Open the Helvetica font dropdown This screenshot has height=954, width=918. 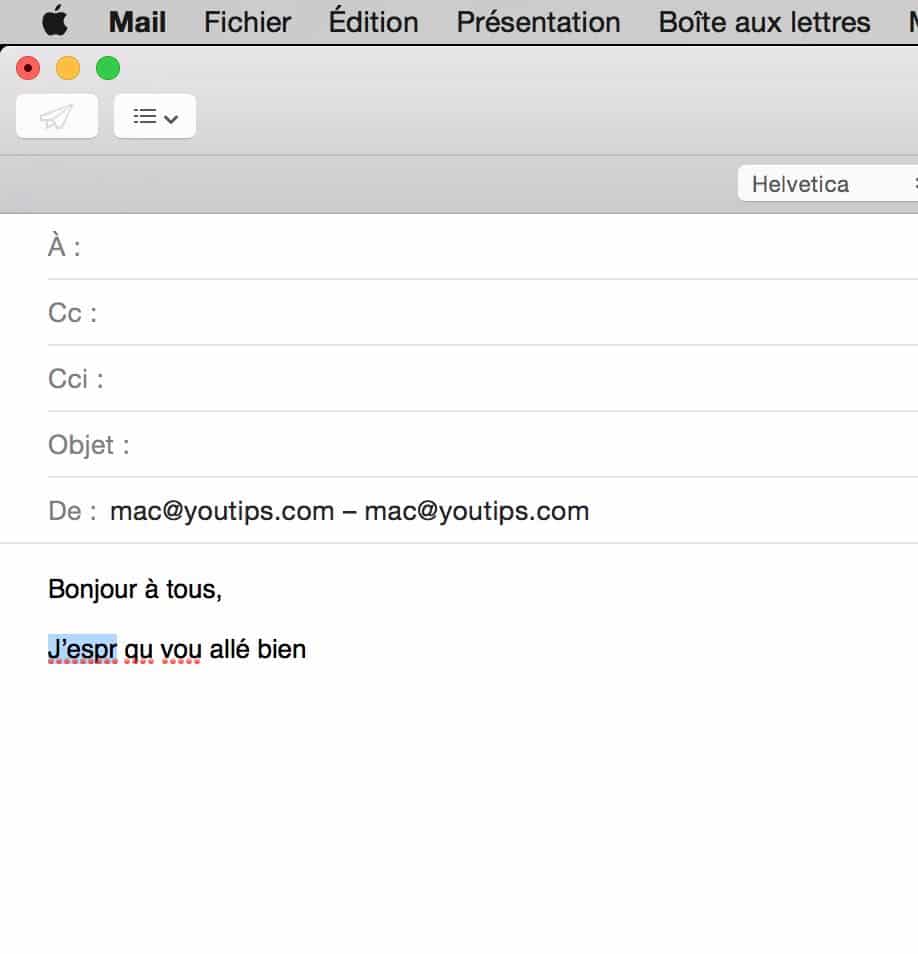(827, 184)
